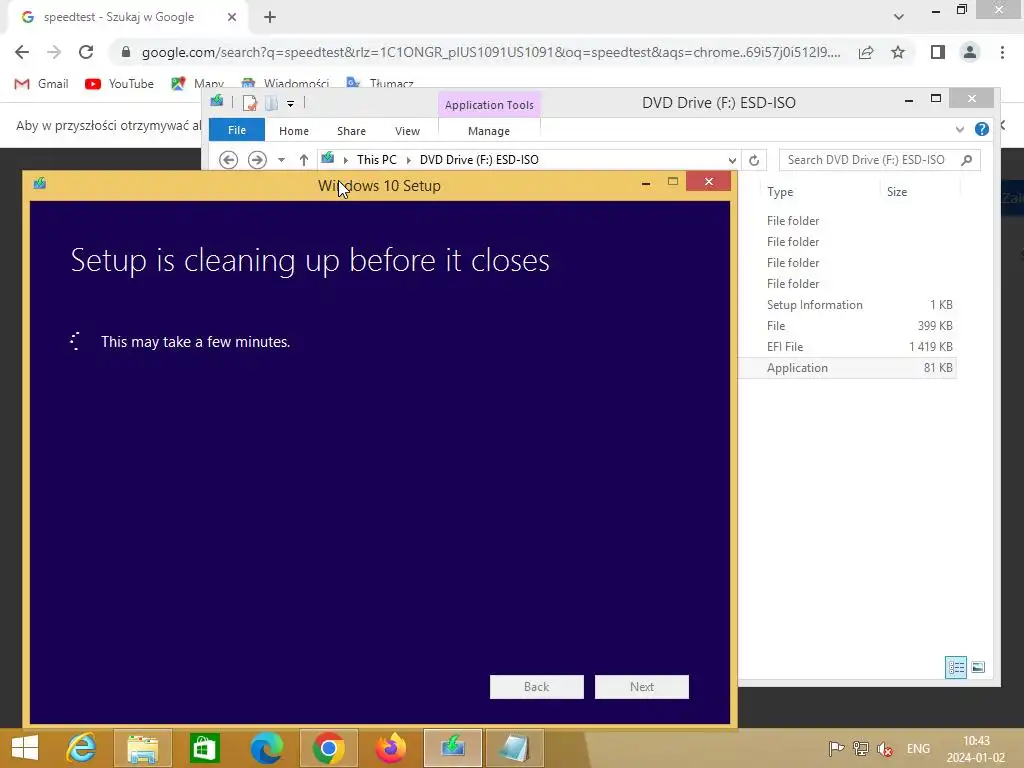Go up one folder level in Explorer
1024x768 pixels.
click(x=304, y=159)
